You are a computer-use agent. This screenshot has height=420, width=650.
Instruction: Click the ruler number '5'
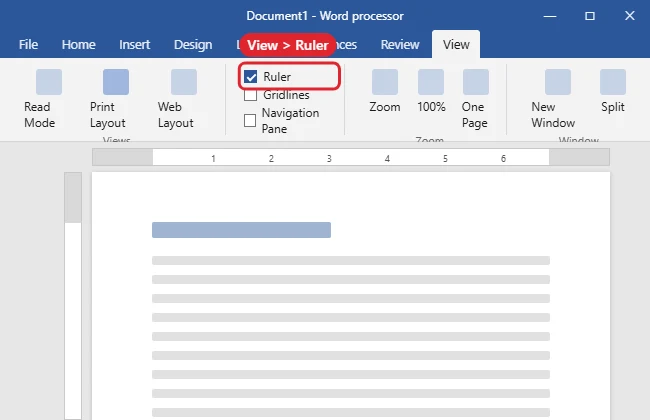pyautogui.click(x=445, y=158)
